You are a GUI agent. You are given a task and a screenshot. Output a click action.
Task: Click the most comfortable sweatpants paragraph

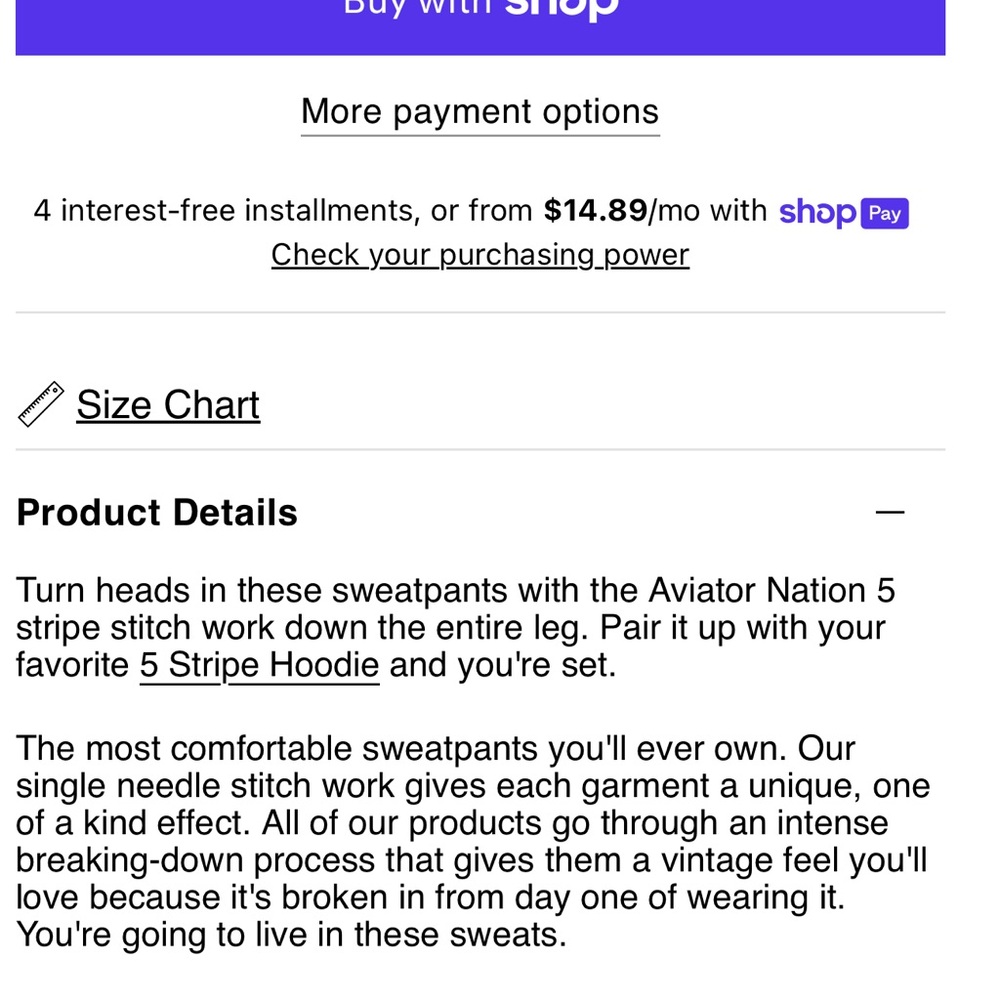coord(473,842)
